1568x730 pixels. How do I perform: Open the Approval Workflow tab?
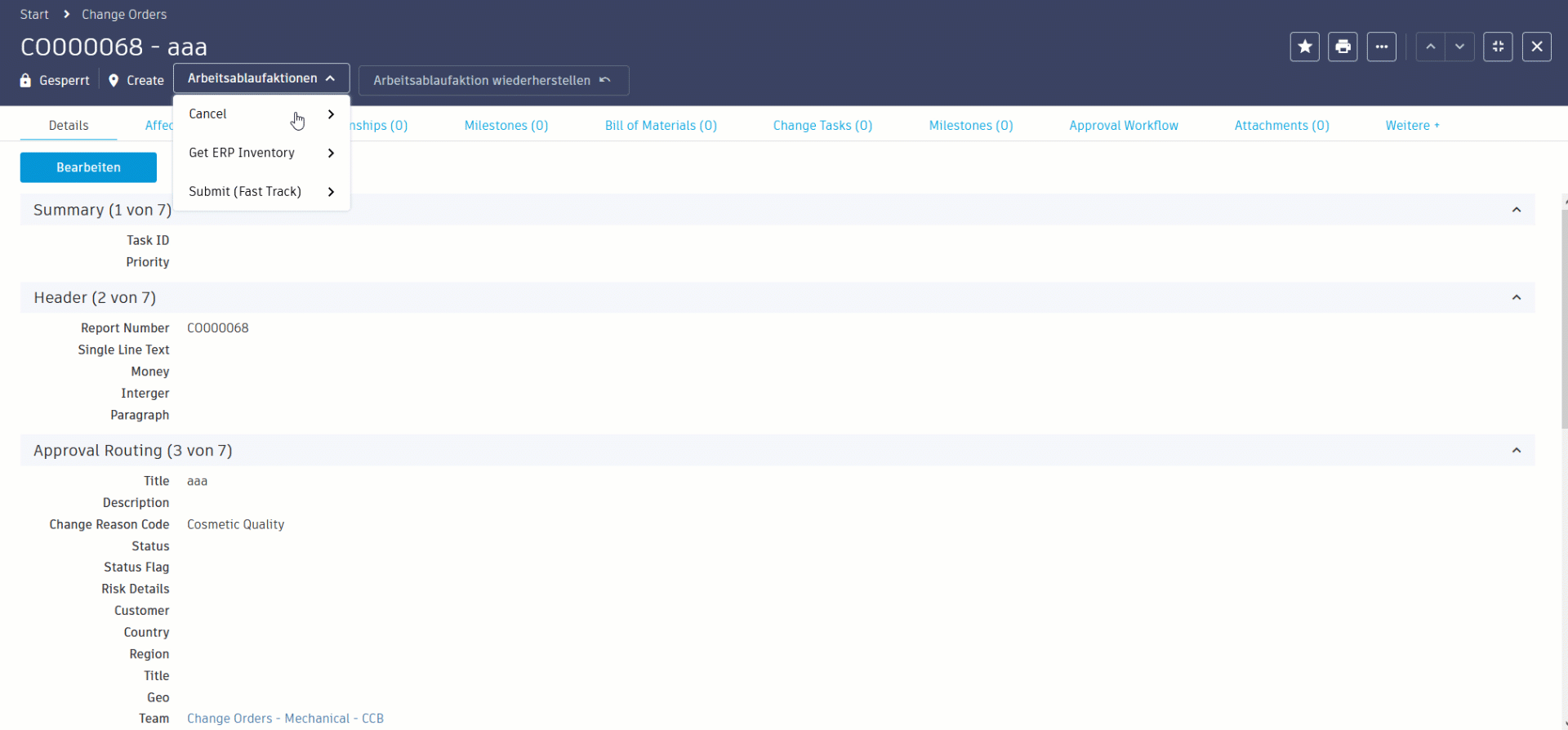coord(1124,126)
